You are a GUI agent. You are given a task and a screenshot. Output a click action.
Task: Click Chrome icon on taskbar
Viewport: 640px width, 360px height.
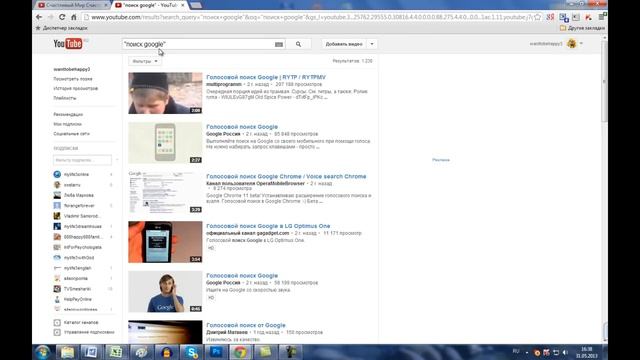(240, 352)
